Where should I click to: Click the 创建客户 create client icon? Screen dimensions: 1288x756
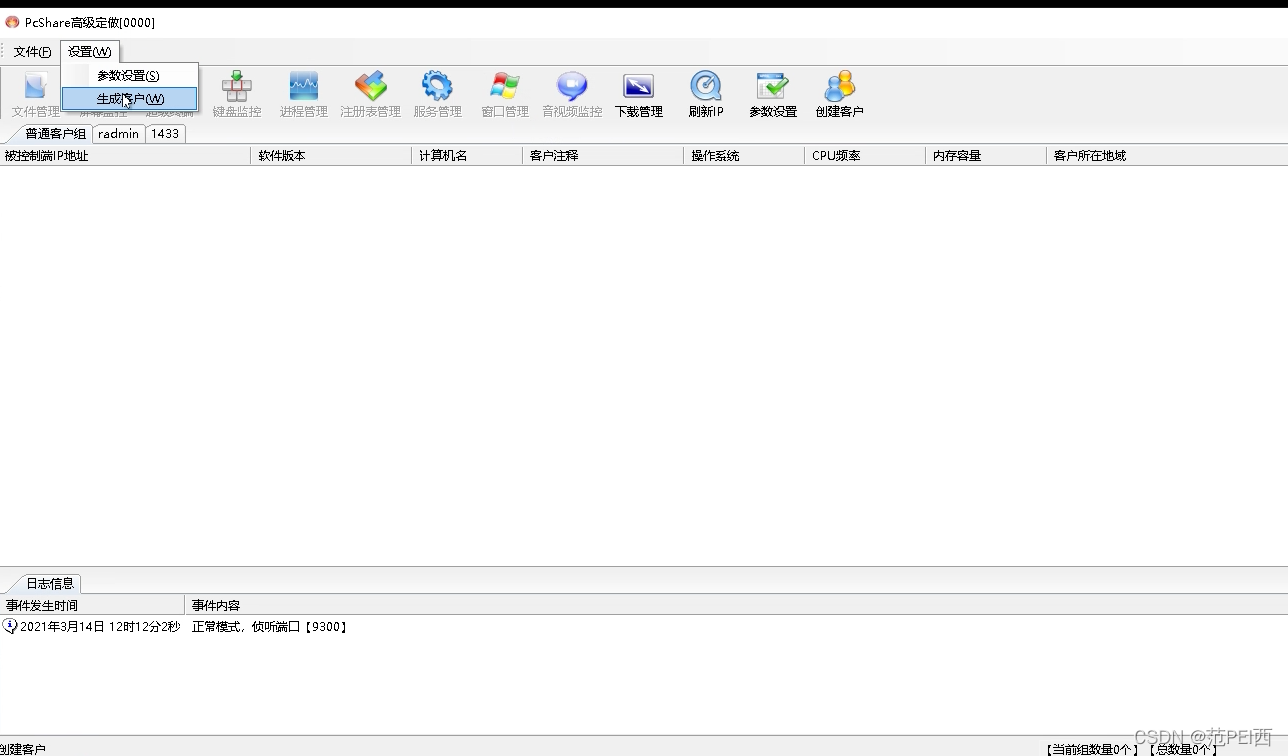click(839, 95)
